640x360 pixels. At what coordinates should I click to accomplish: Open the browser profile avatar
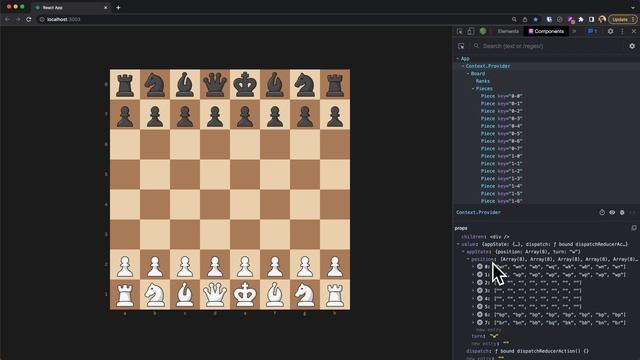tap(602, 19)
